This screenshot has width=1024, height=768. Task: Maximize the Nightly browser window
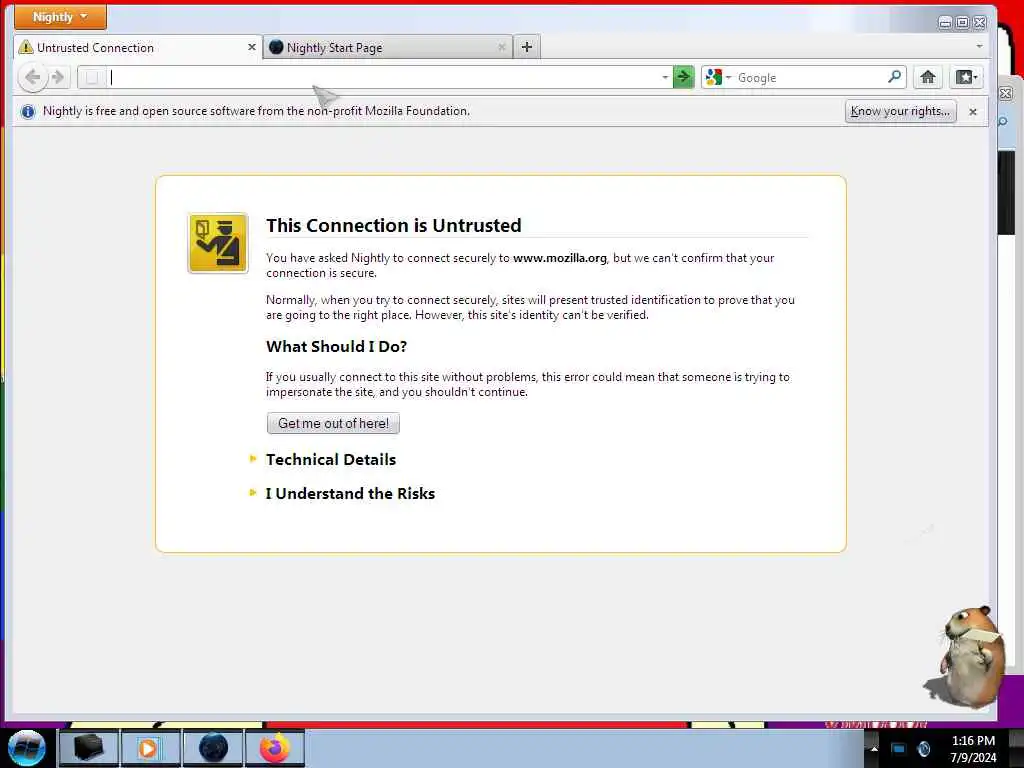coord(963,23)
